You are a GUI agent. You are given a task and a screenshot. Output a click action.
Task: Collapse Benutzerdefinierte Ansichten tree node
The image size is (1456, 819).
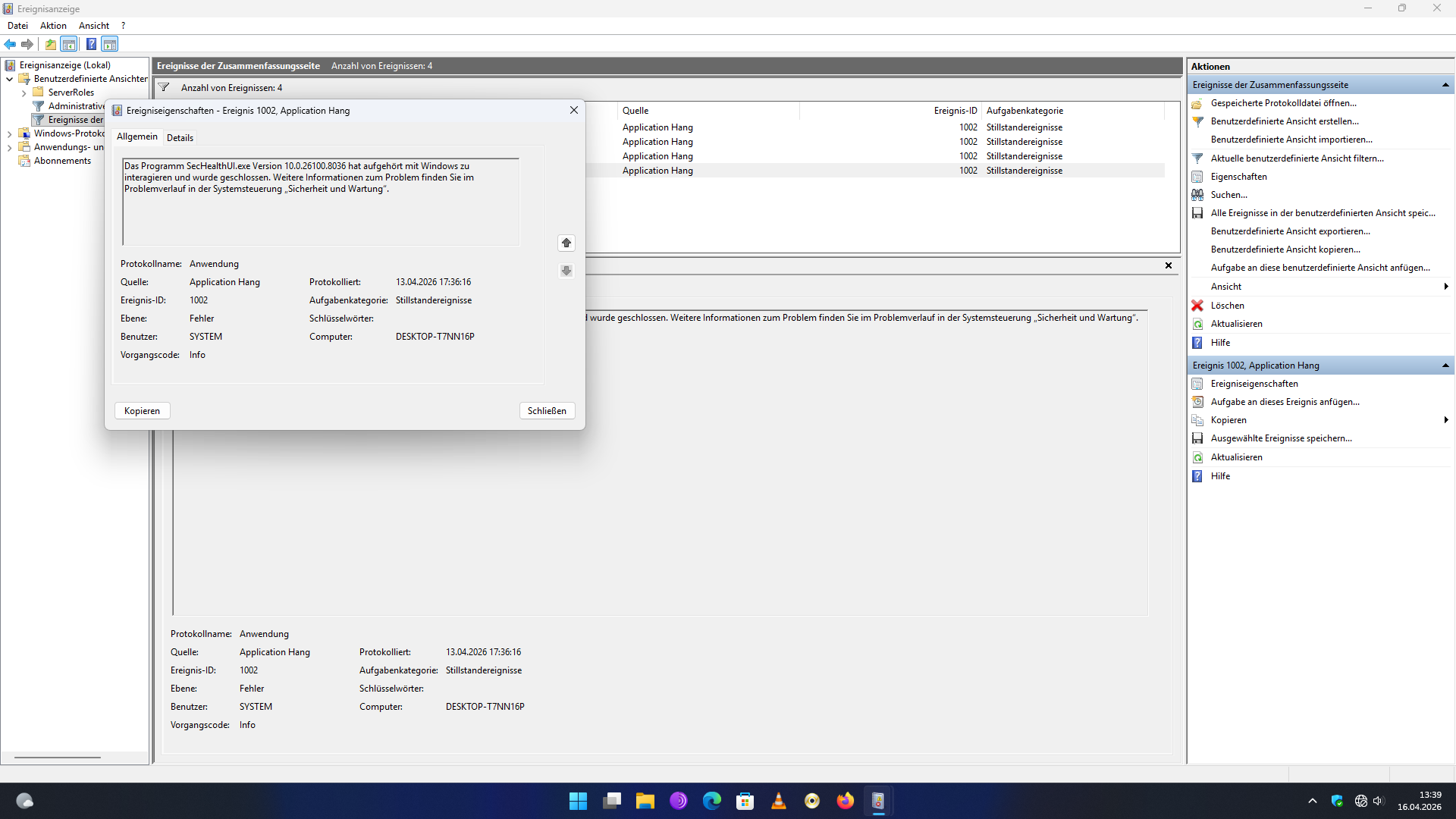pyautogui.click(x=9, y=79)
